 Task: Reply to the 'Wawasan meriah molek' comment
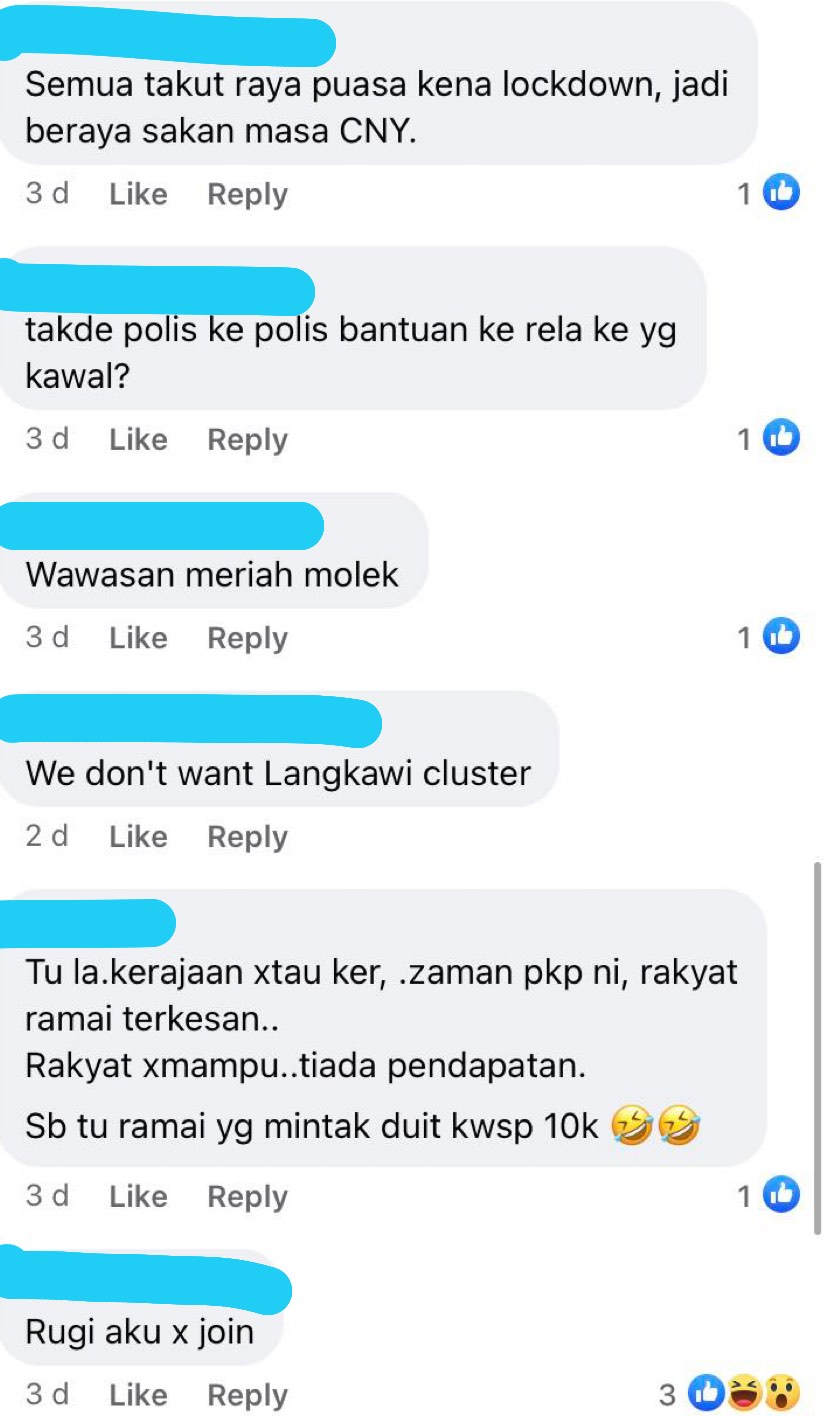[x=247, y=638]
